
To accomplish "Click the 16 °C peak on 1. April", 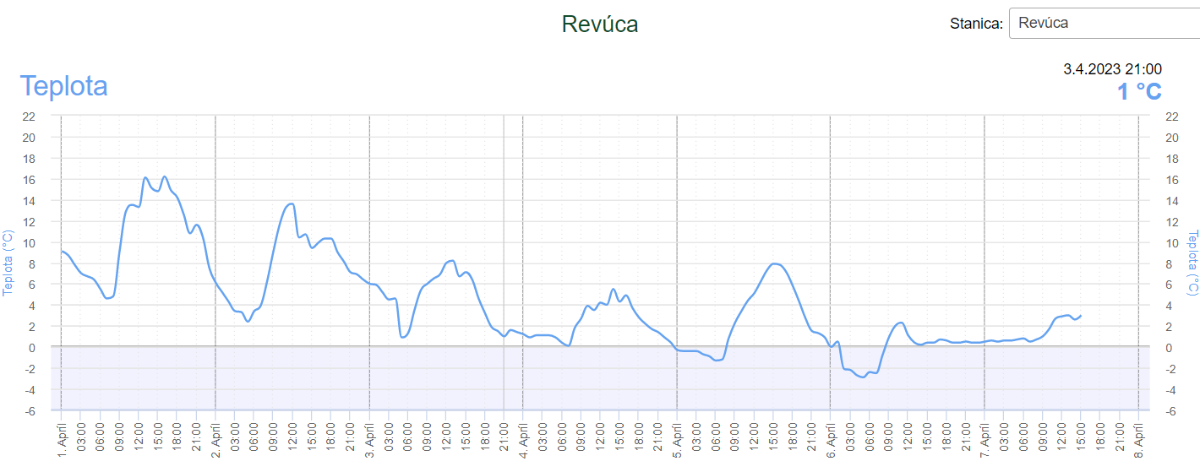I will pyautogui.click(x=164, y=177).
